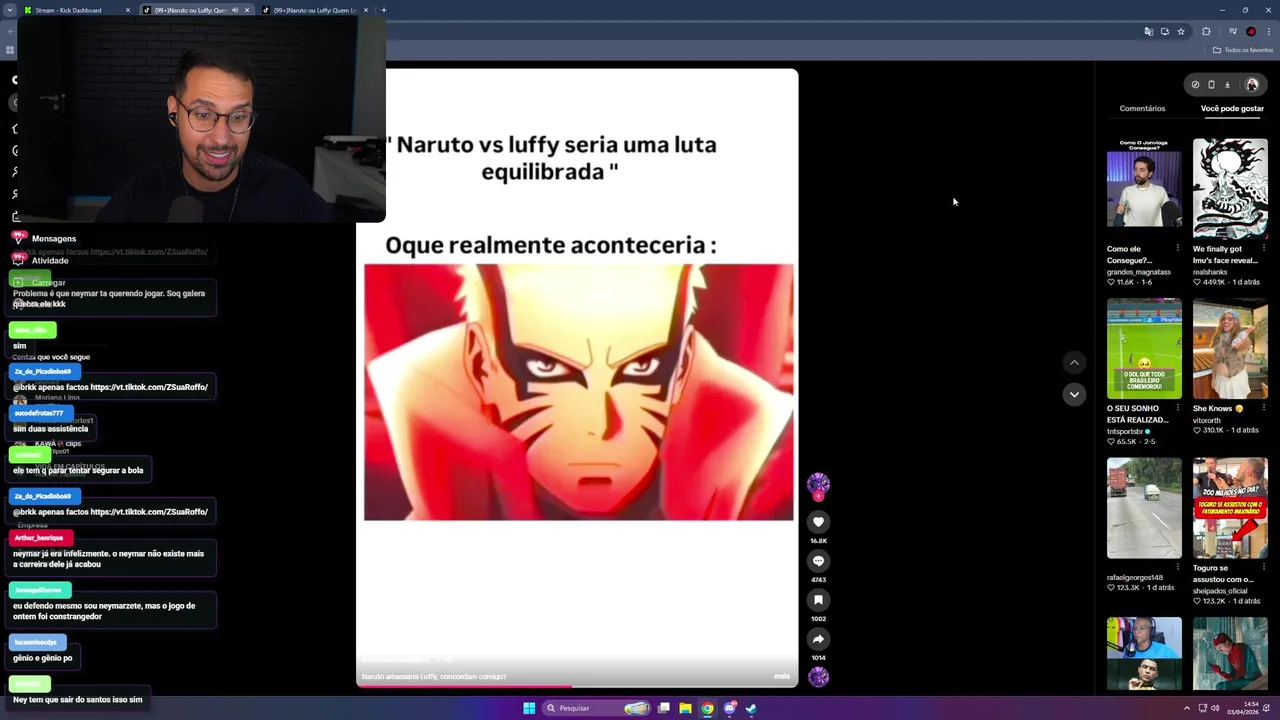The width and height of the screenshot is (1280, 720).
Task: Open more options for Toguro video
Action: [1264, 568]
